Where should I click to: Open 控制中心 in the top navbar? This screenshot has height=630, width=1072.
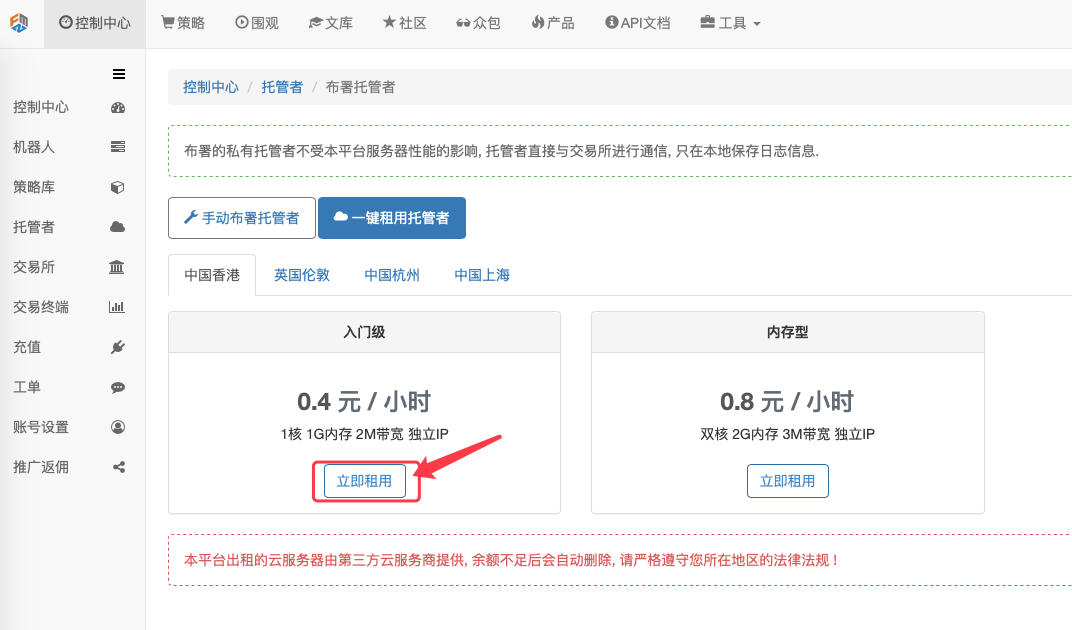(94, 23)
